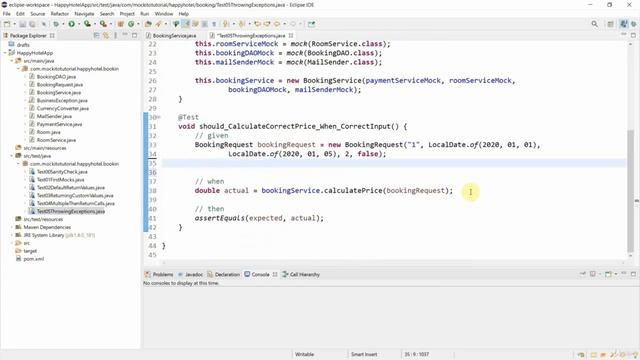Click the Smart Insert status bar field
This screenshot has width=640, height=360.
364,354
